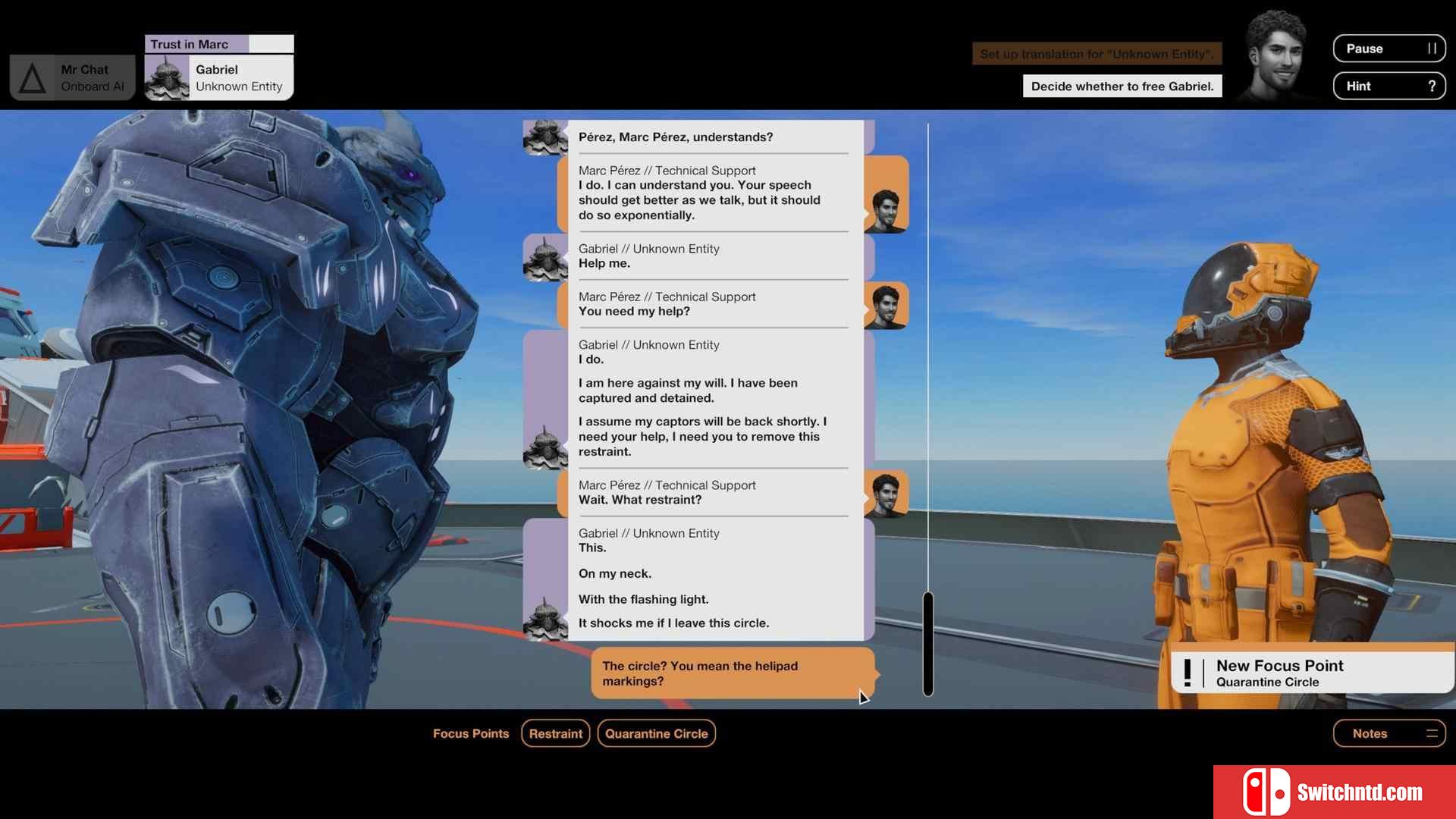This screenshot has width=1456, height=819.
Task: Click message 'I do. I can understand you.'
Action: click(x=699, y=200)
